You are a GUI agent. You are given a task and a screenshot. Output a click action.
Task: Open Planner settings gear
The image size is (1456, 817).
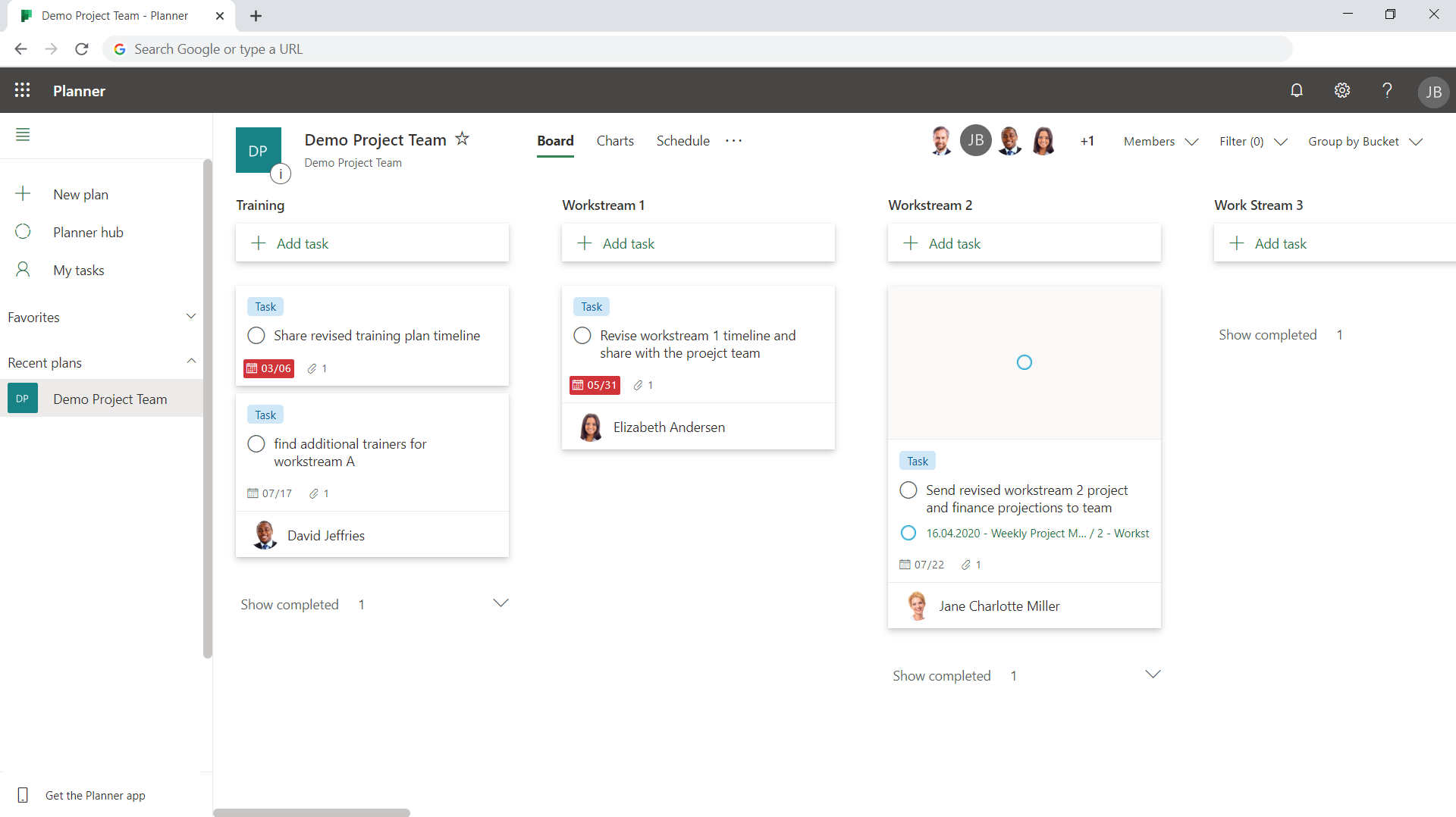(x=1341, y=90)
